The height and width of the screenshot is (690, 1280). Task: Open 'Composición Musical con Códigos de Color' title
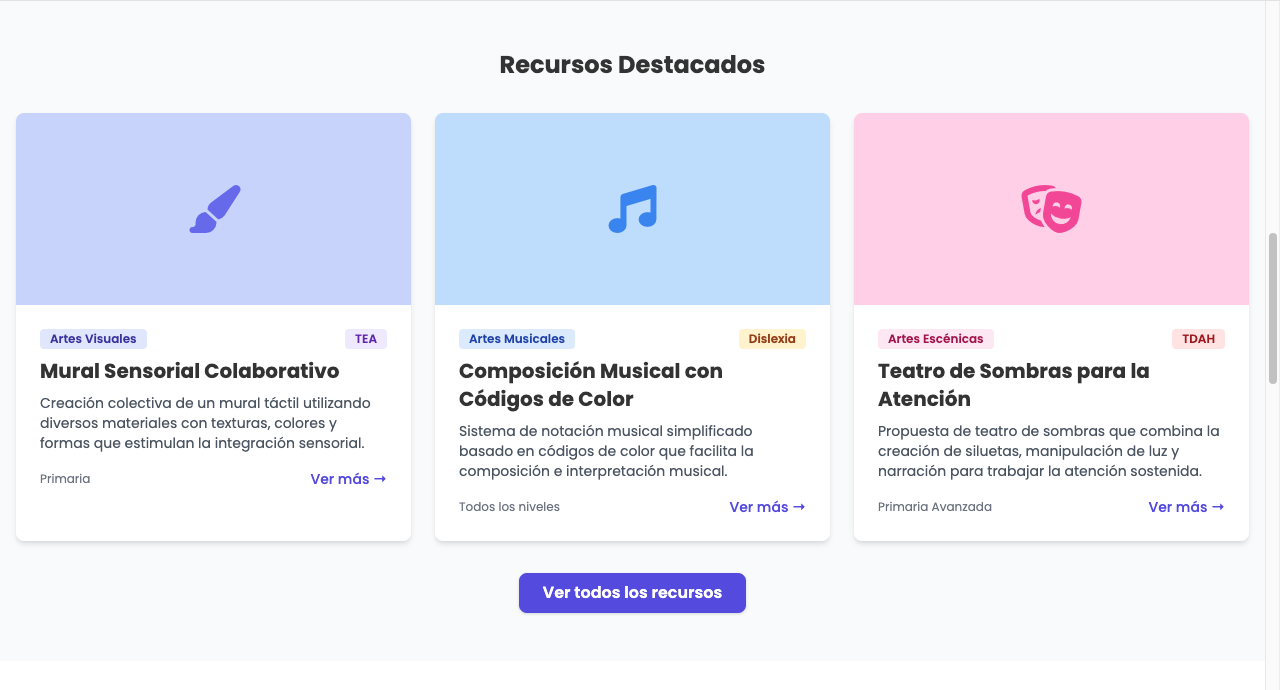tap(590, 385)
